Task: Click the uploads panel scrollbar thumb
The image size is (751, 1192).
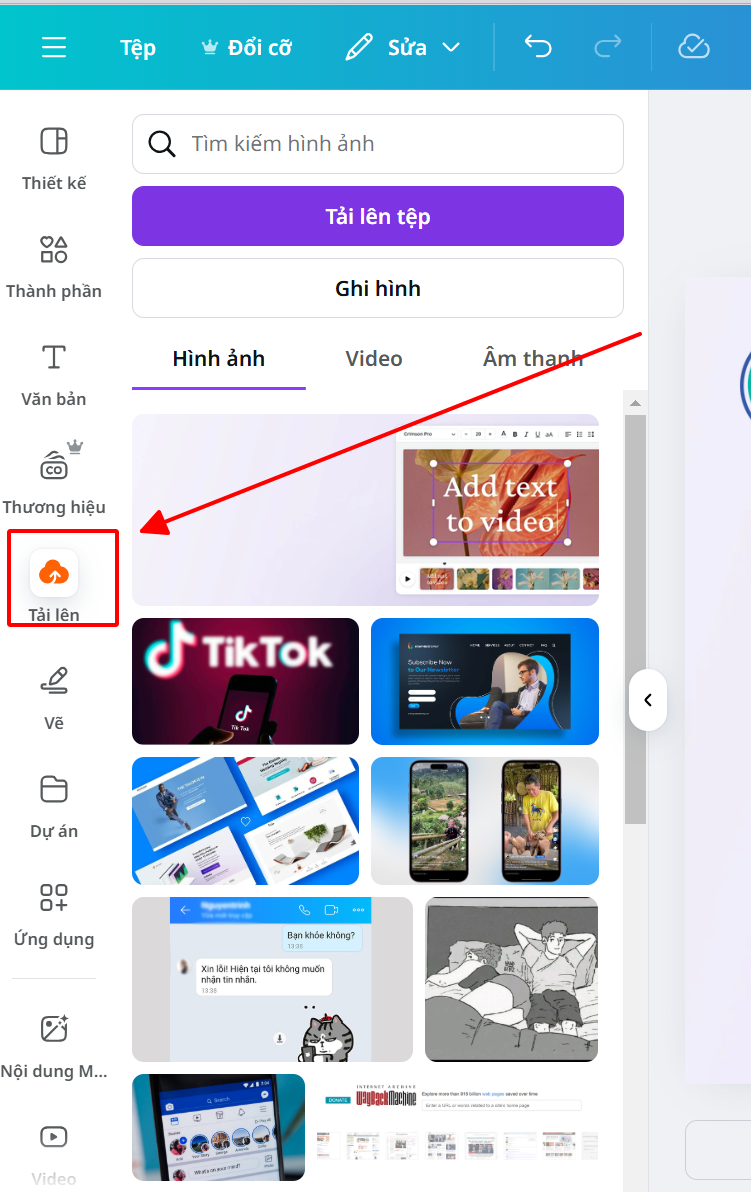Action: pyautogui.click(x=635, y=619)
